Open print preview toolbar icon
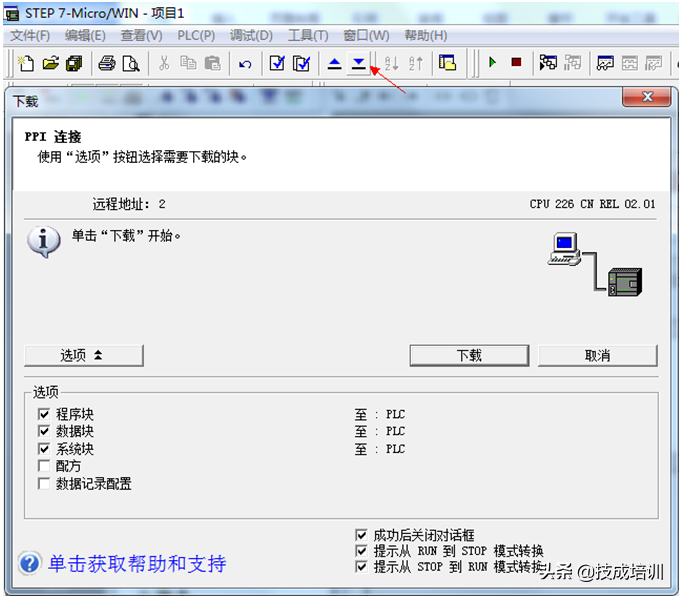 131,64
